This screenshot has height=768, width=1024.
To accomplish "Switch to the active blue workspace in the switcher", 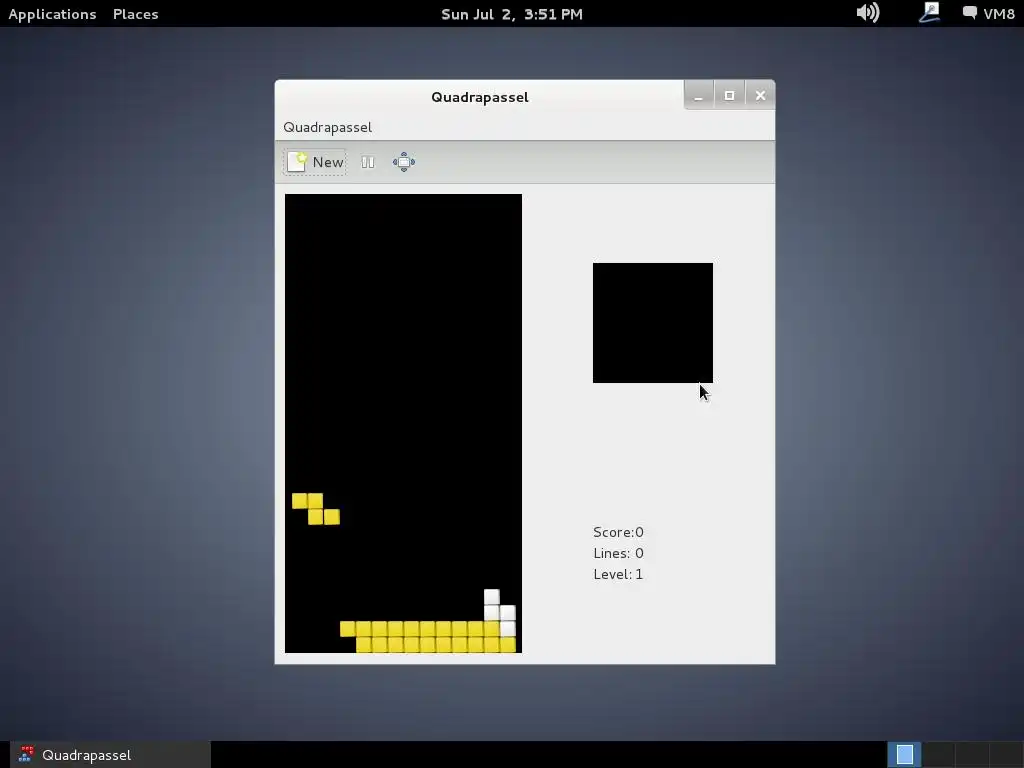I will coord(904,755).
